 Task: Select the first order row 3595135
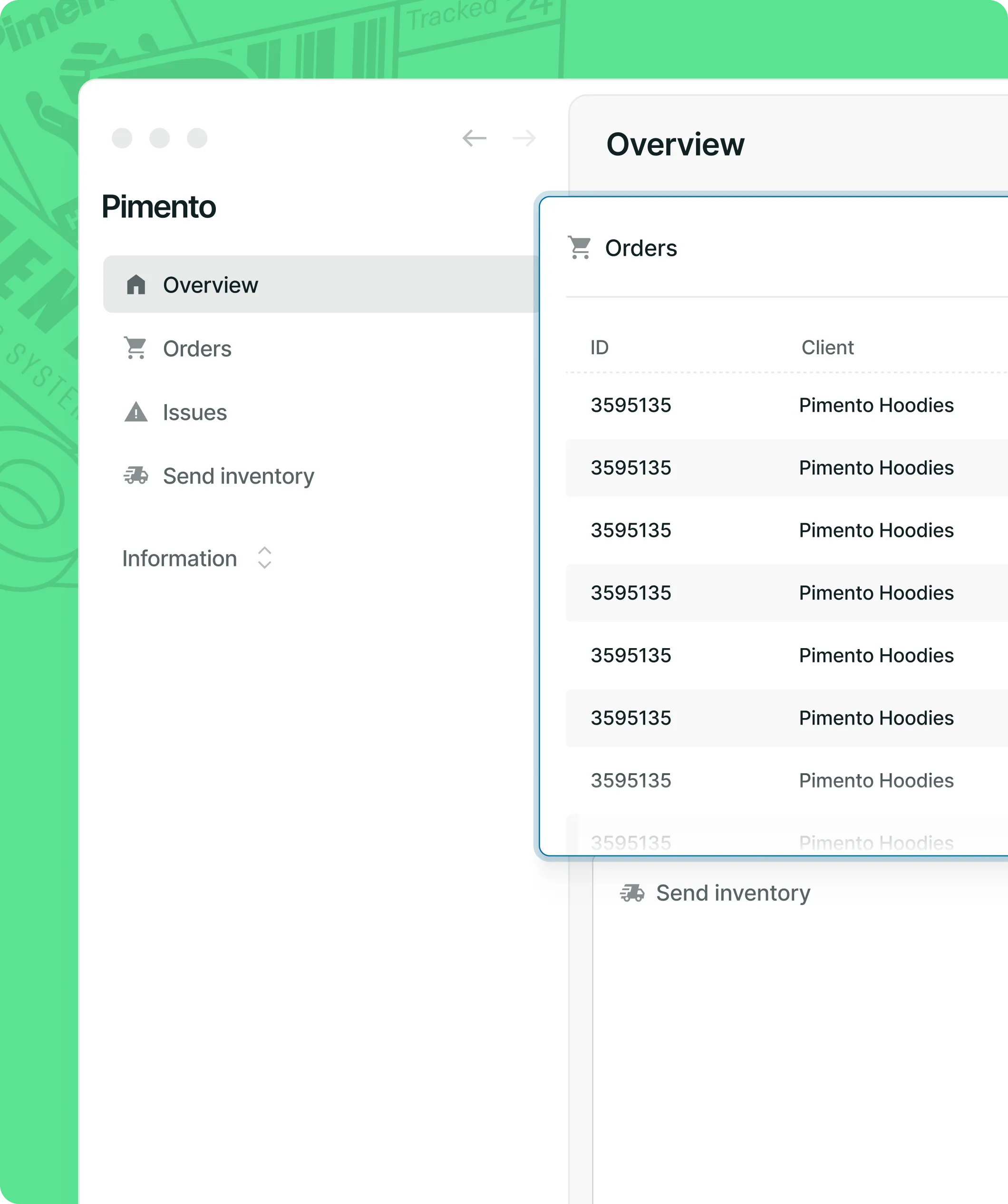point(631,405)
